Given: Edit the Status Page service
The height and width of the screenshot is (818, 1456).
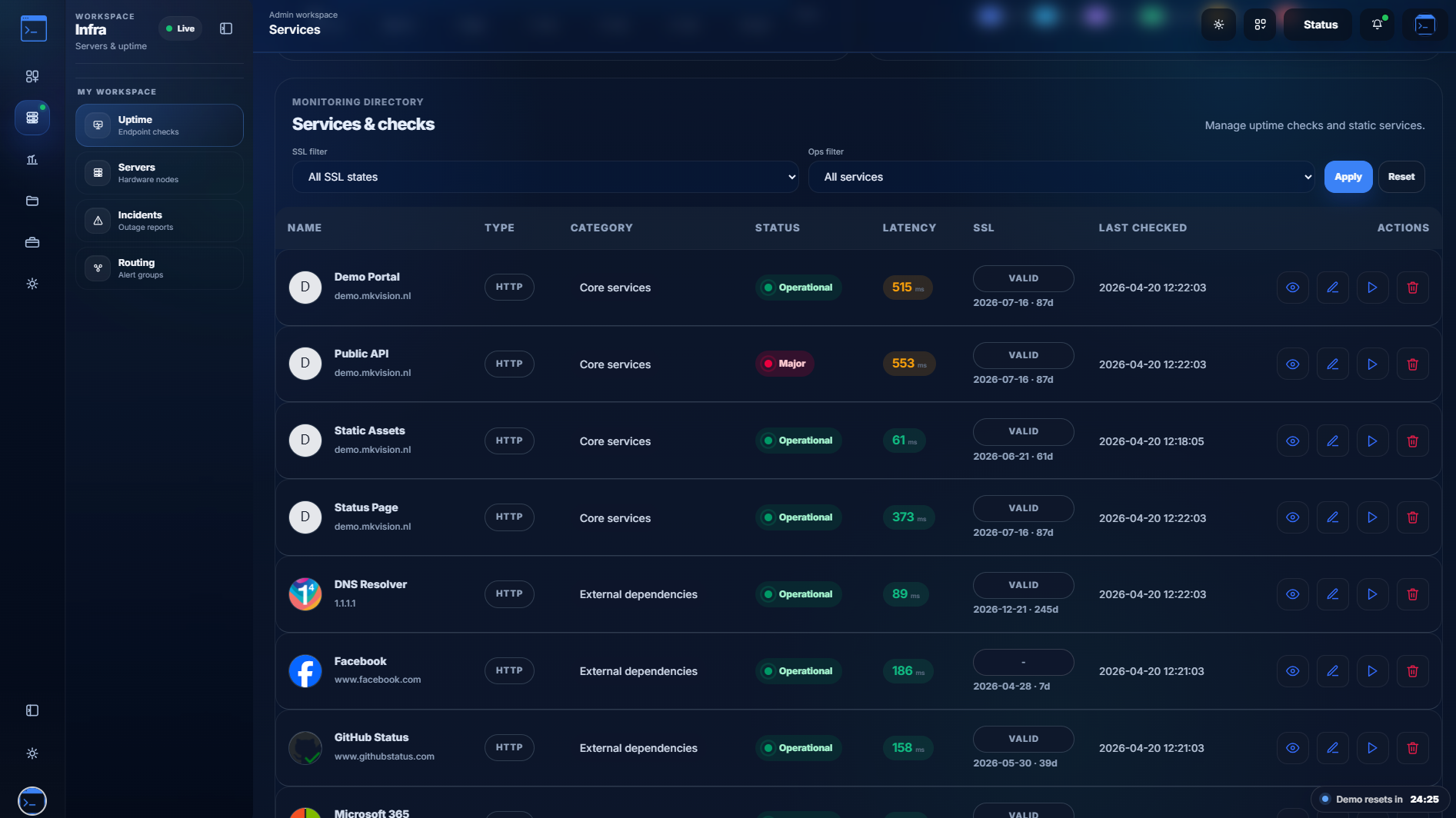Looking at the screenshot, I should 1332,517.
